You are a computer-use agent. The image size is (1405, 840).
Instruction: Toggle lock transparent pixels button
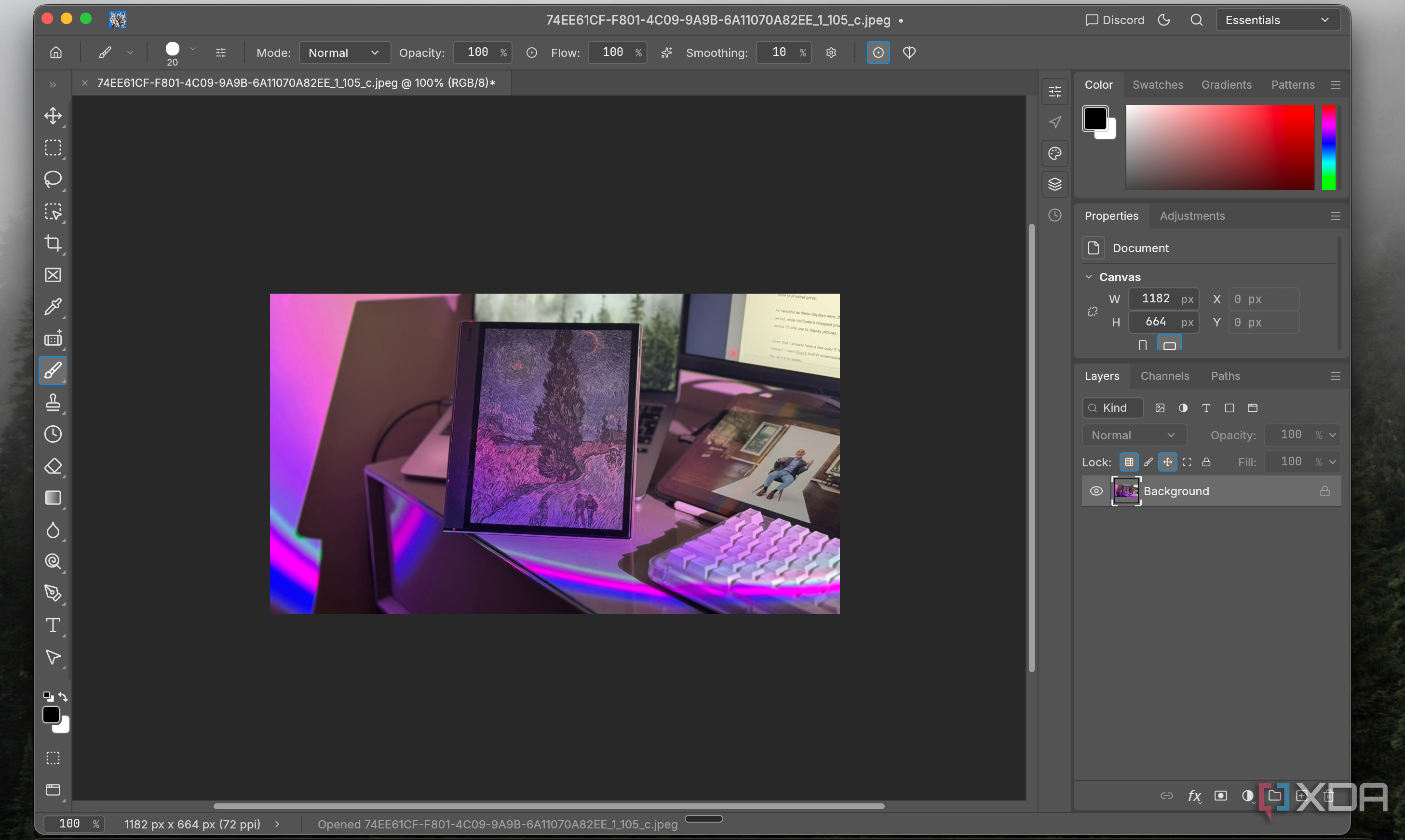[1129, 462]
